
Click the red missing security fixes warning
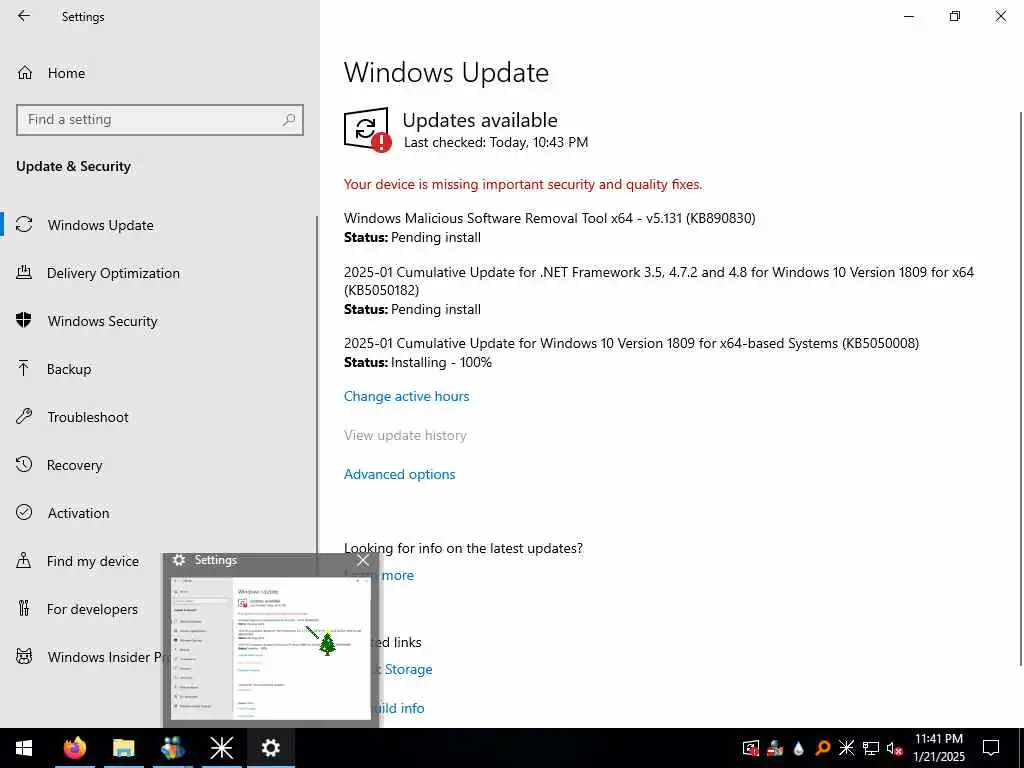(522, 184)
